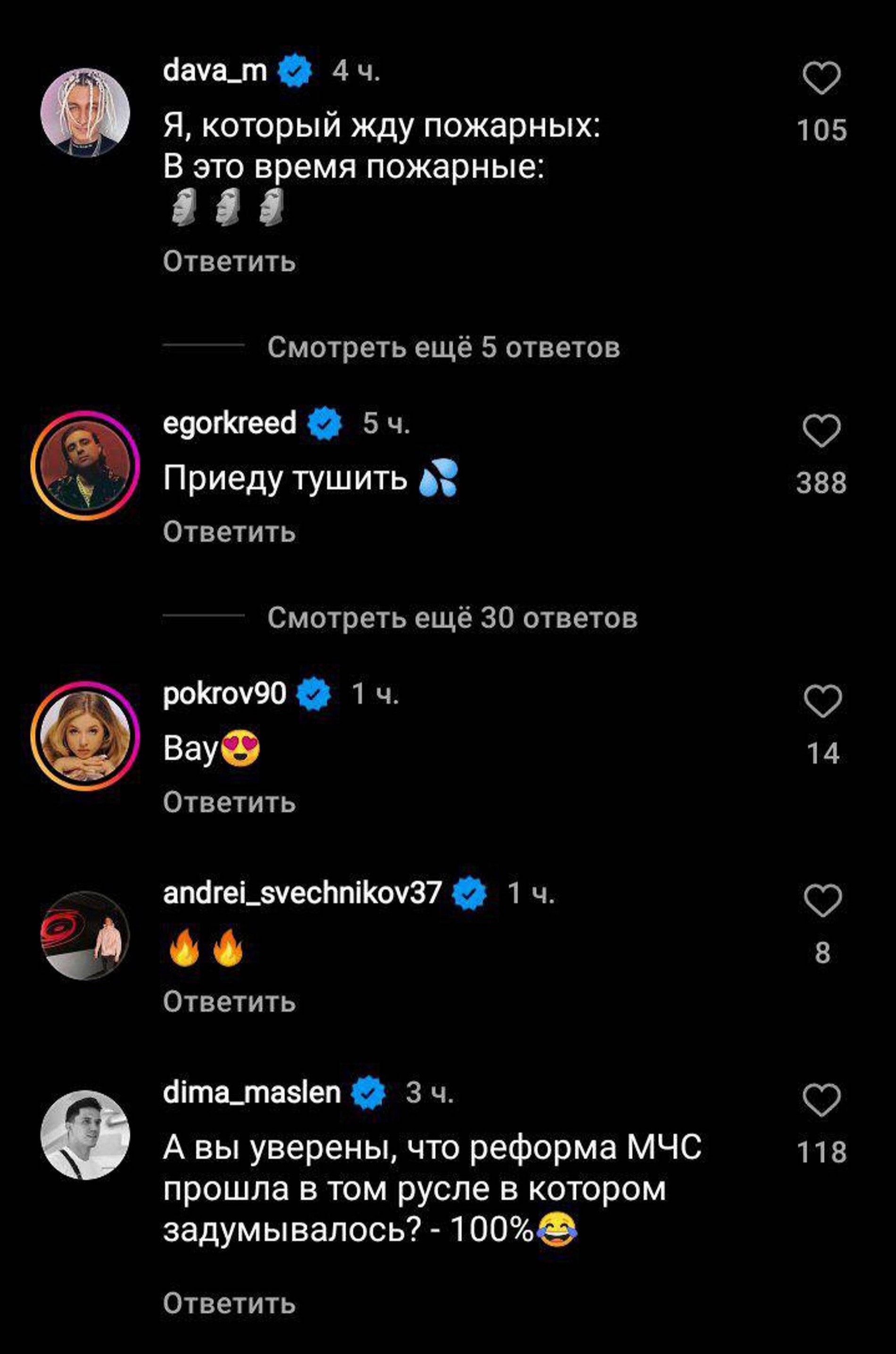The height and width of the screenshot is (1354, 896).
Task: Tap heart on andrei_svechnikov37 comment
Action: point(822,901)
